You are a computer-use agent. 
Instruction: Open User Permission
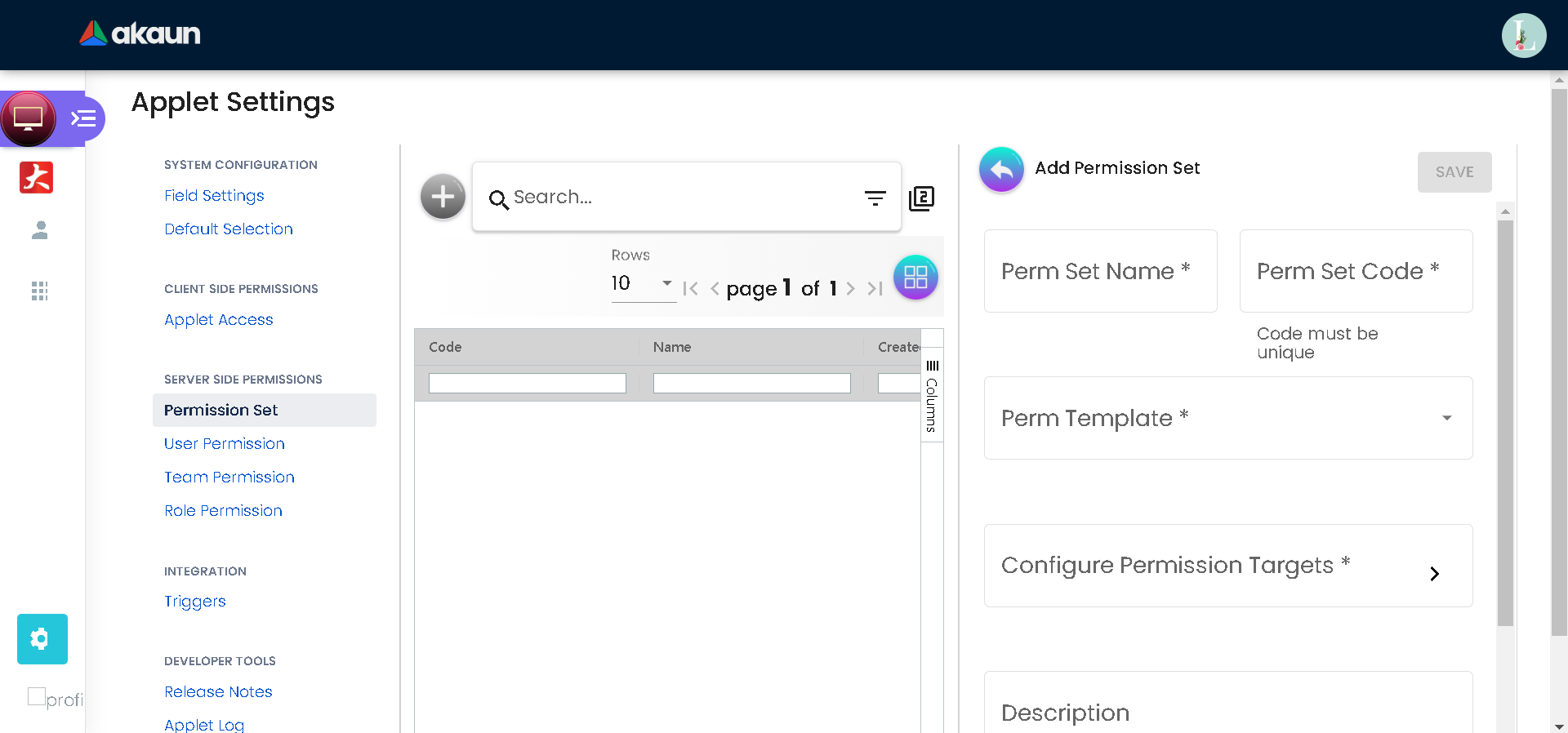[x=225, y=444]
